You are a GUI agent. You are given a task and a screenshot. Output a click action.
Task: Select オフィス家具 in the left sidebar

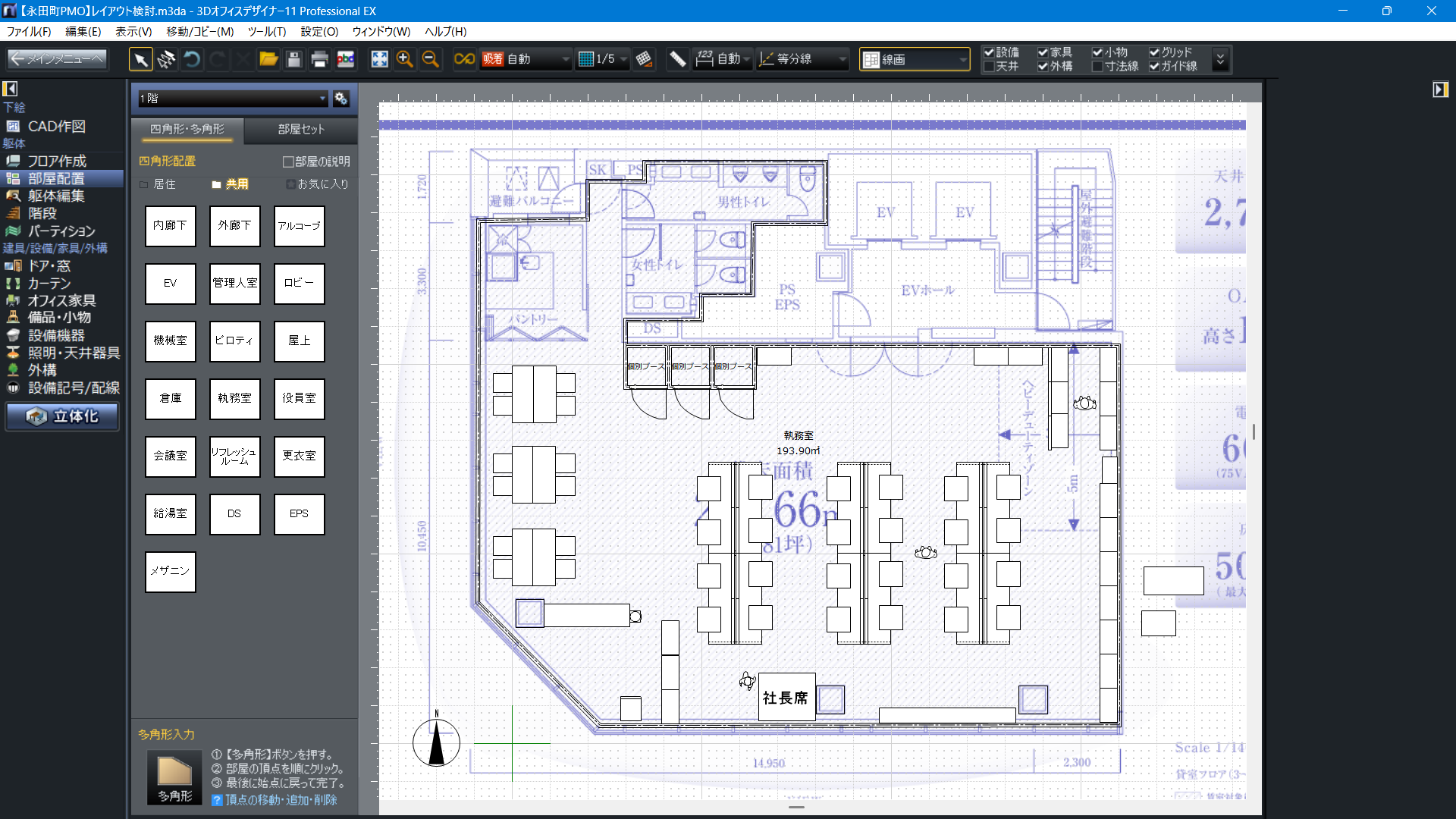pyautogui.click(x=61, y=300)
